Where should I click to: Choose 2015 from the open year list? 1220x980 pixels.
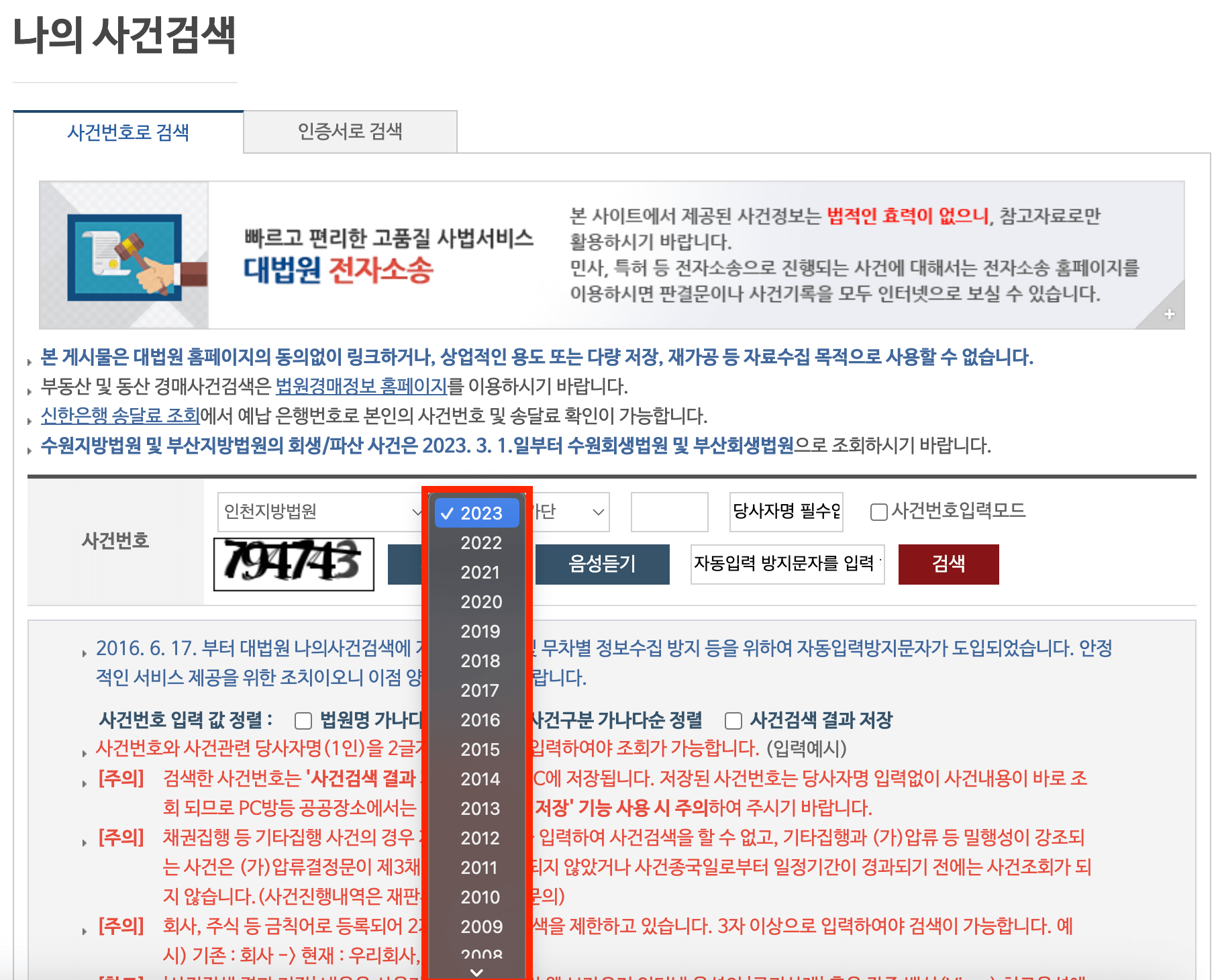[x=480, y=749]
